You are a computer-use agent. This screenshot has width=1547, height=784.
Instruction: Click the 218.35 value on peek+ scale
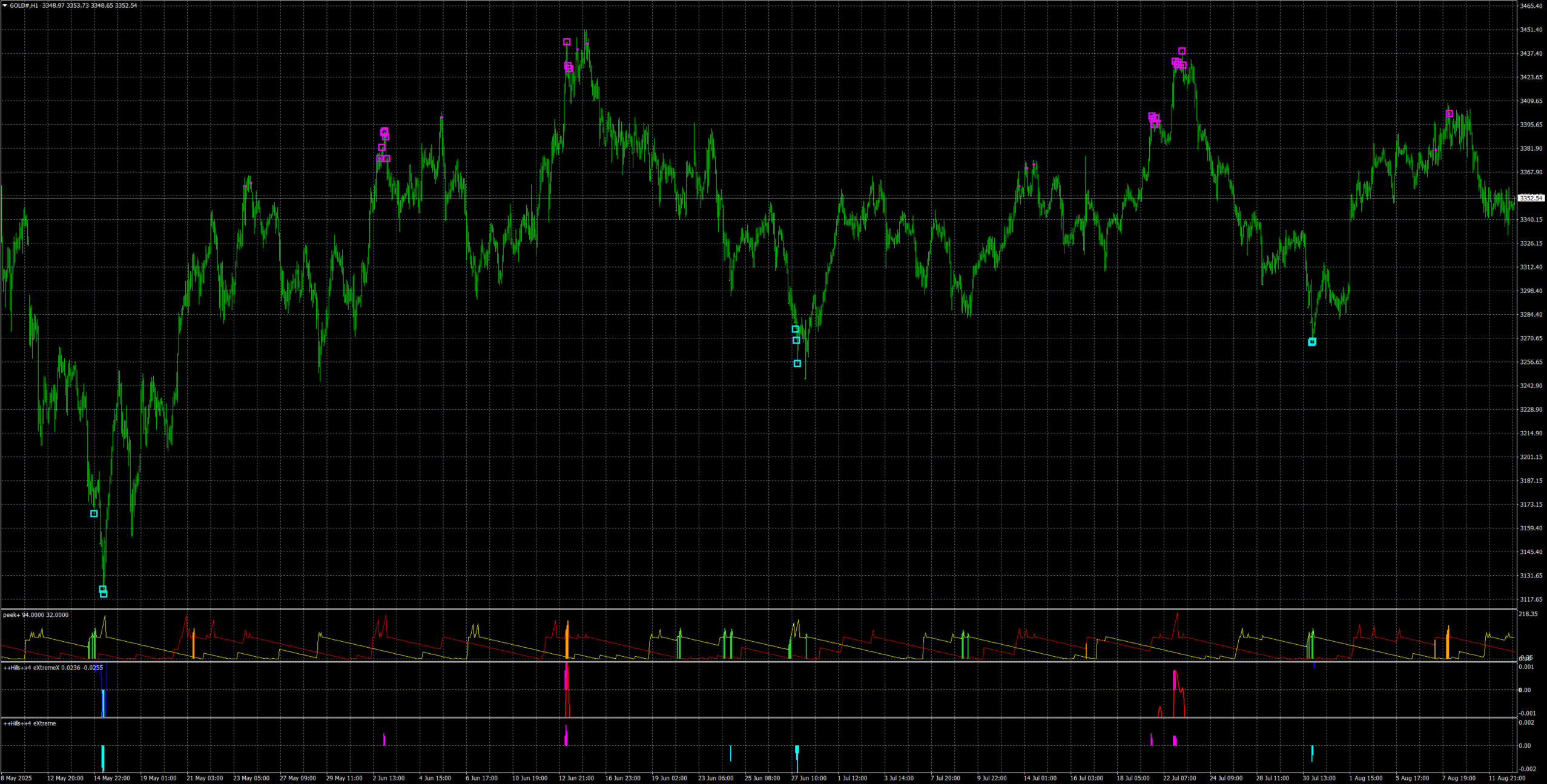pyautogui.click(x=1528, y=614)
